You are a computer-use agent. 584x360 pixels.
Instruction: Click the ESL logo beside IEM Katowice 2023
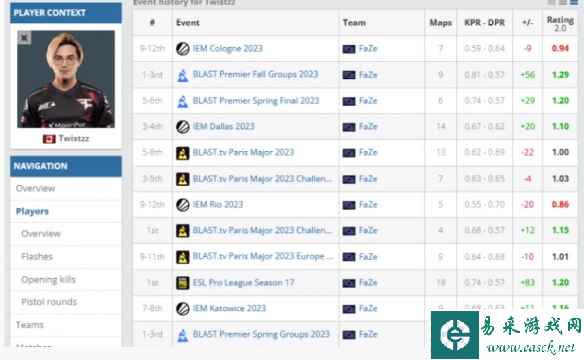(x=182, y=309)
